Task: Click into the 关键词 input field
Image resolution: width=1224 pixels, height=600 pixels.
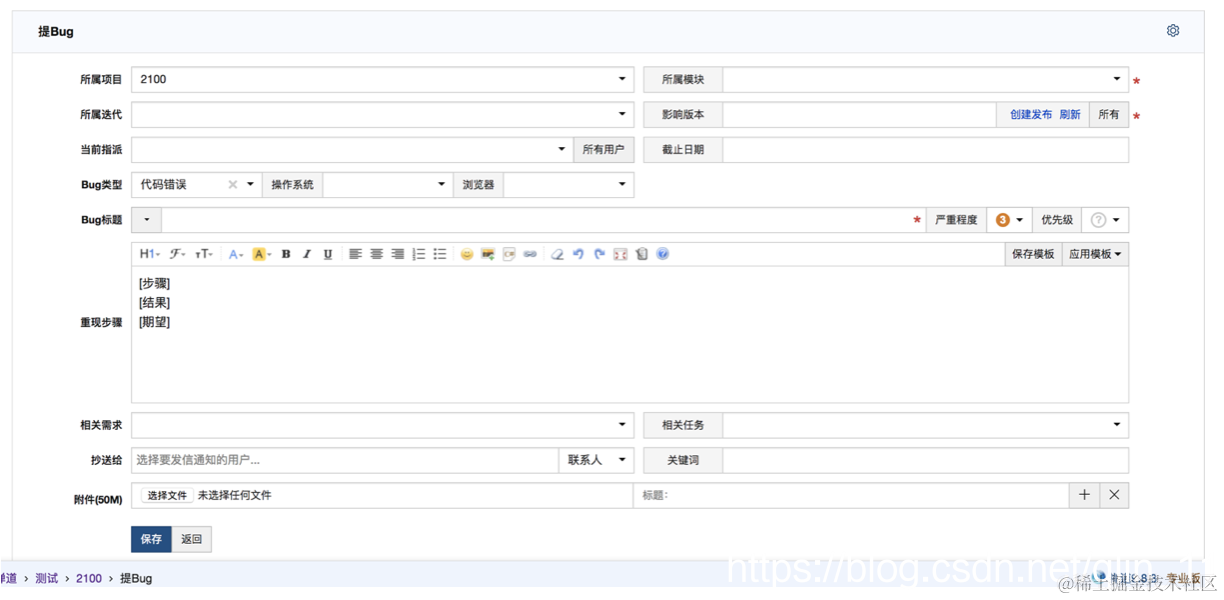Action: (926, 460)
